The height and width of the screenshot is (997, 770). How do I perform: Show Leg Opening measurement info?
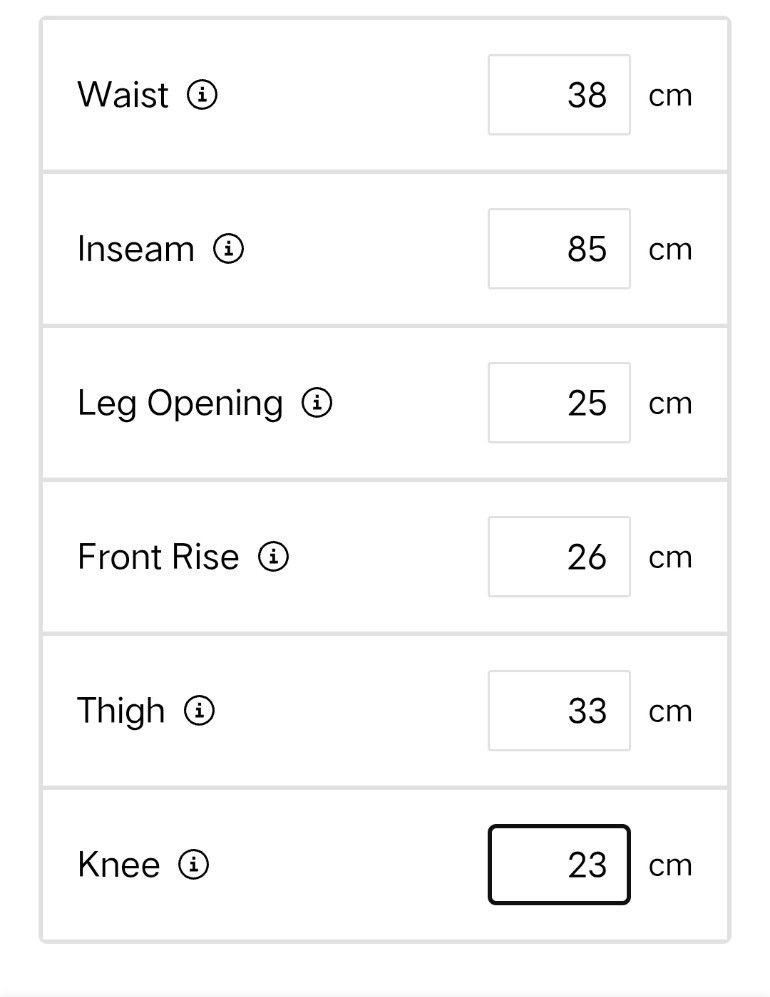pyautogui.click(x=317, y=402)
